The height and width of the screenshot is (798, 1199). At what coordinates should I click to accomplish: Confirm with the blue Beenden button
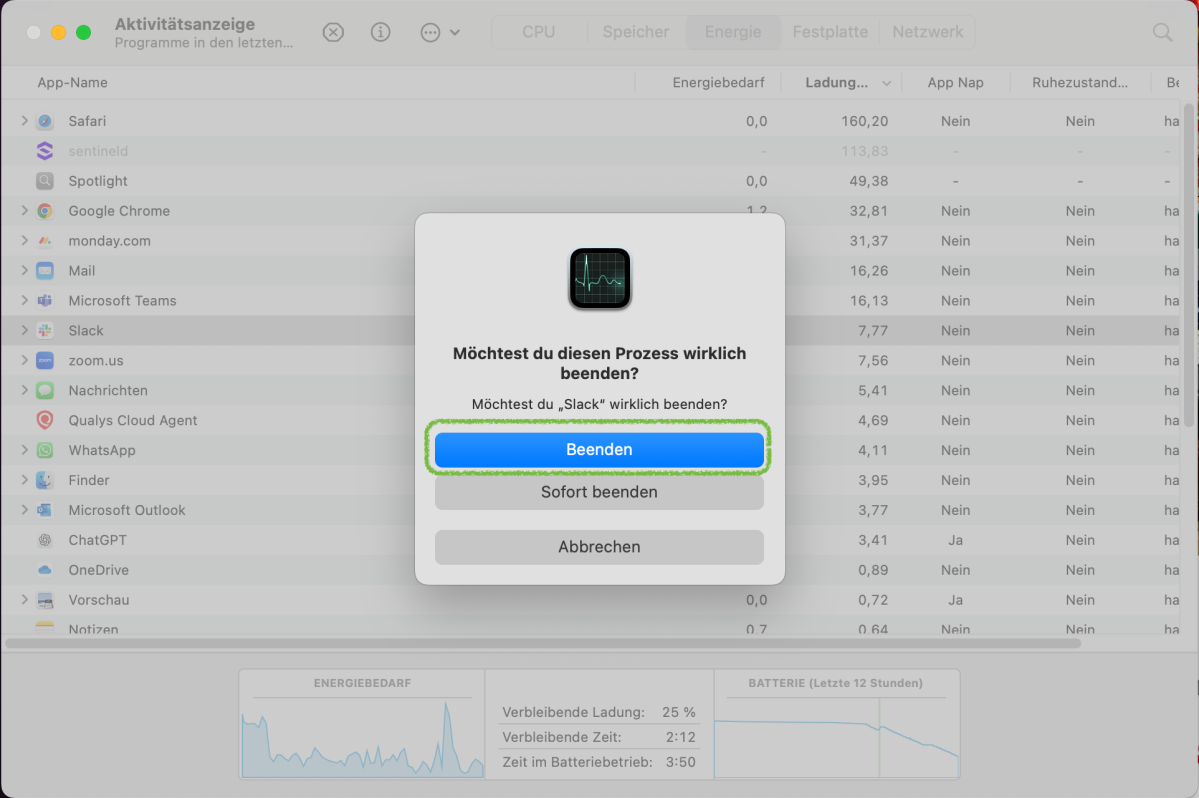point(600,449)
